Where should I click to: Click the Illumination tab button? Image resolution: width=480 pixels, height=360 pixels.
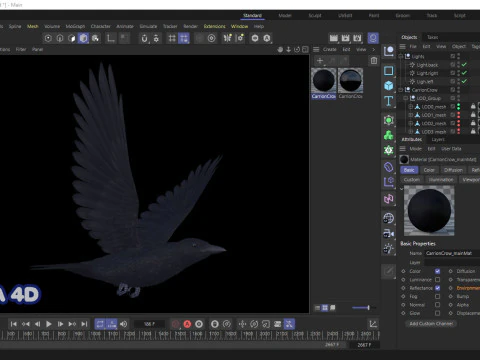(441, 180)
